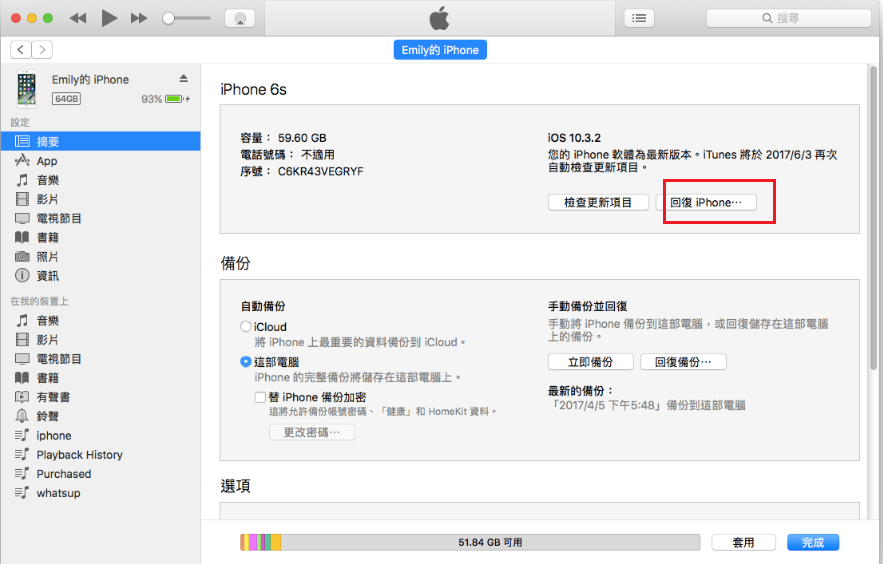
Task: Click 回復 iPhone… button
Action: coord(706,203)
